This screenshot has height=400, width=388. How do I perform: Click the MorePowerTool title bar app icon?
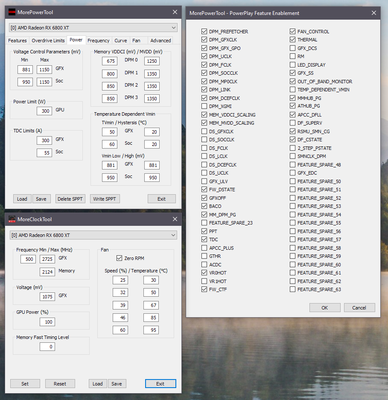(12, 12)
